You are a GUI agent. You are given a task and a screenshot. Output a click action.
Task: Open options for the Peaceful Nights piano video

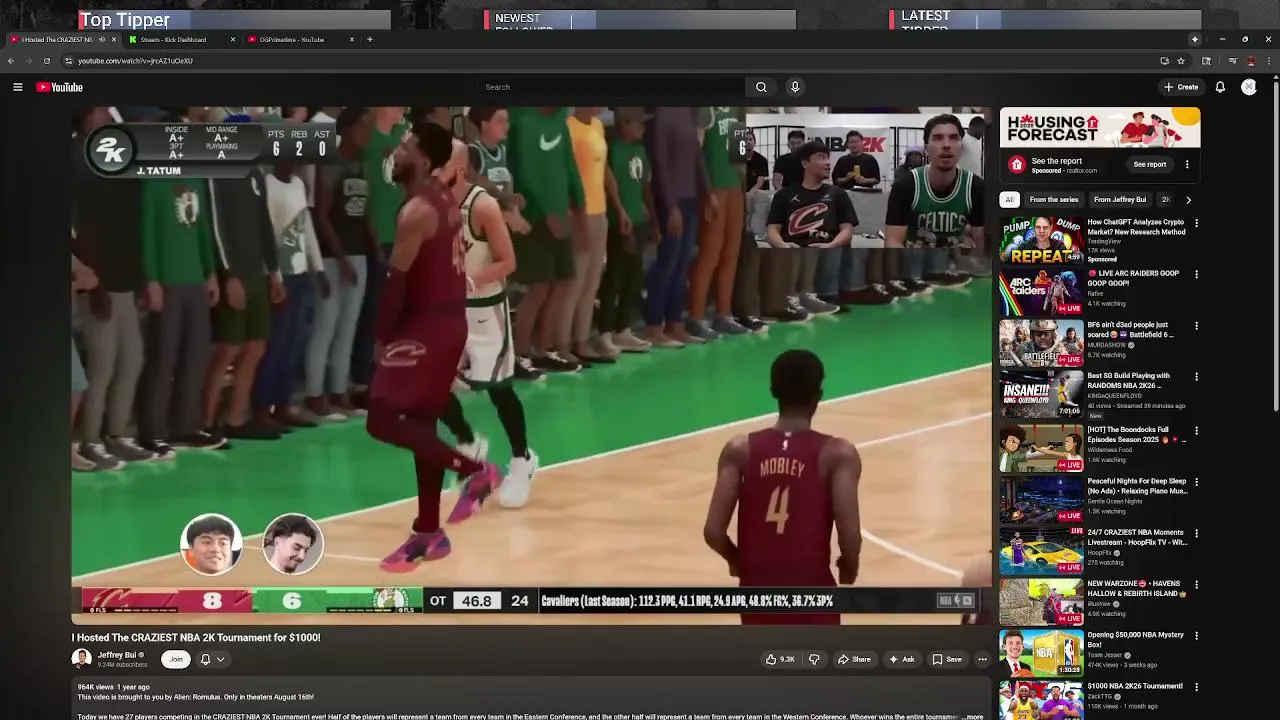click(x=1196, y=482)
